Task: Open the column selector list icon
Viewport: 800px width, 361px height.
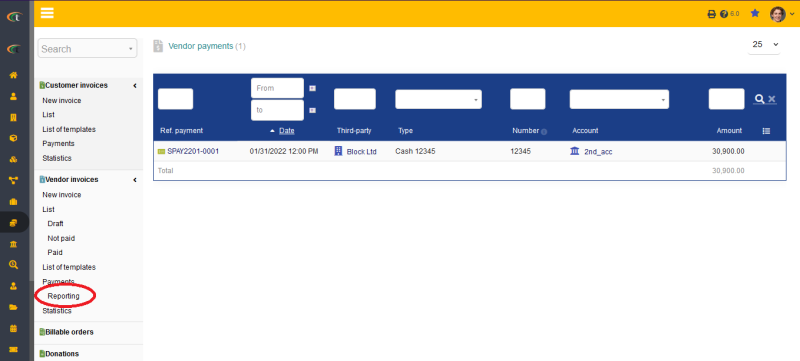Action: (766, 131)
